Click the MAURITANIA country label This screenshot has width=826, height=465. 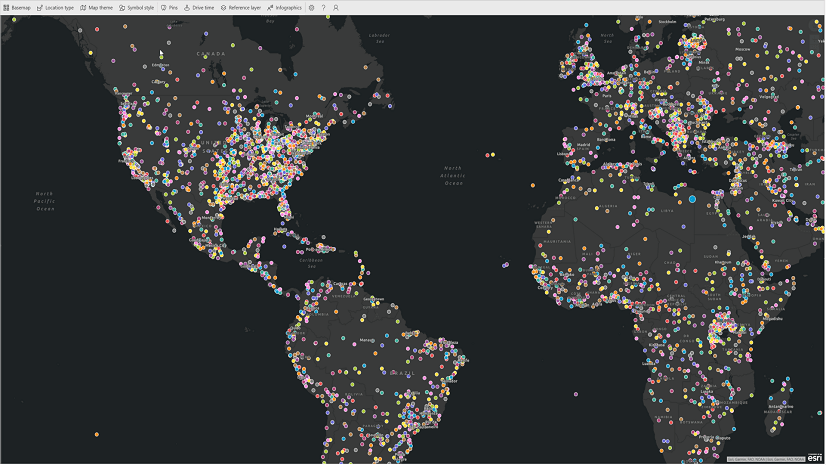[557, 242]
